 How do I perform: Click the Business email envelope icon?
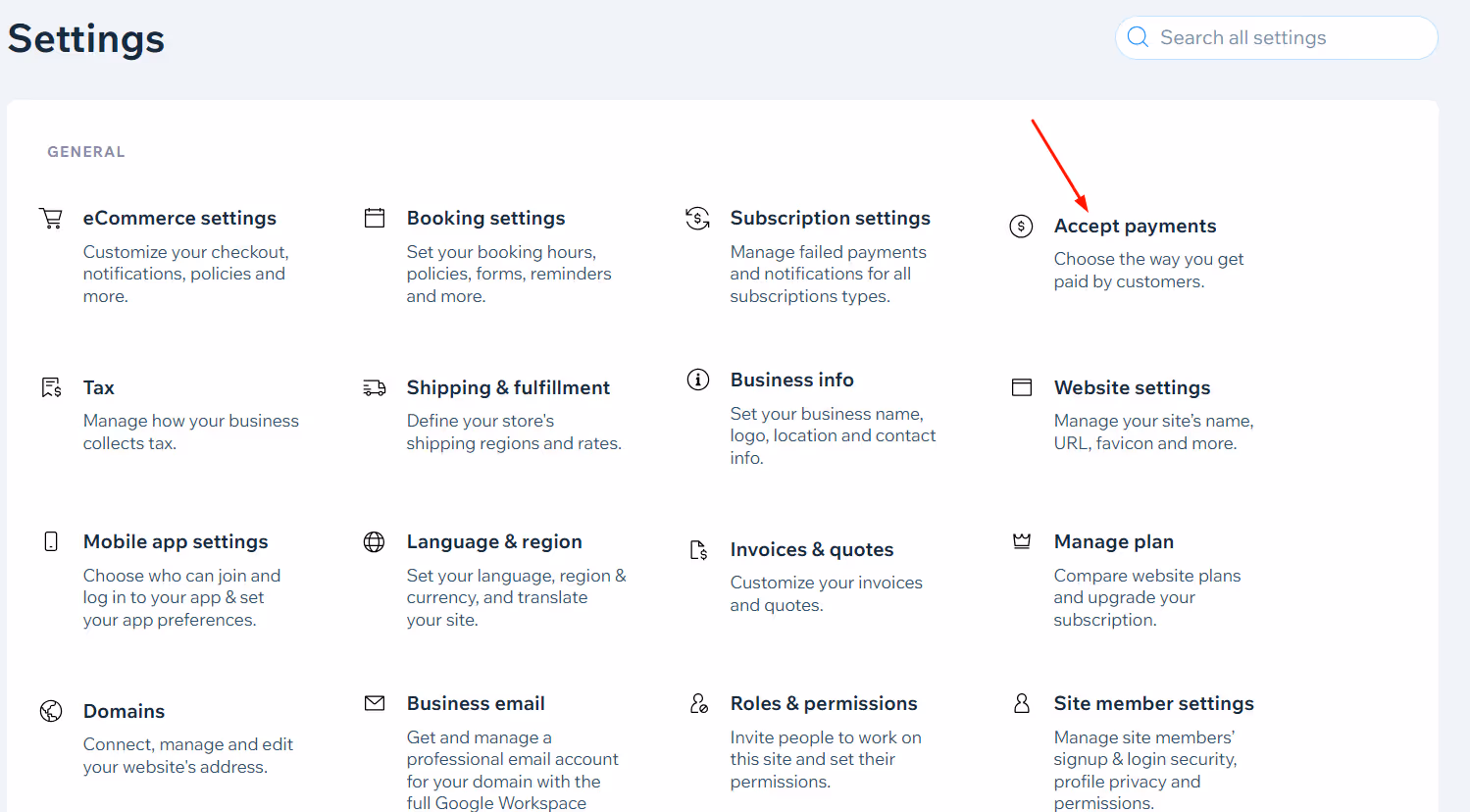pyautogui.click(x=375, y=703)
